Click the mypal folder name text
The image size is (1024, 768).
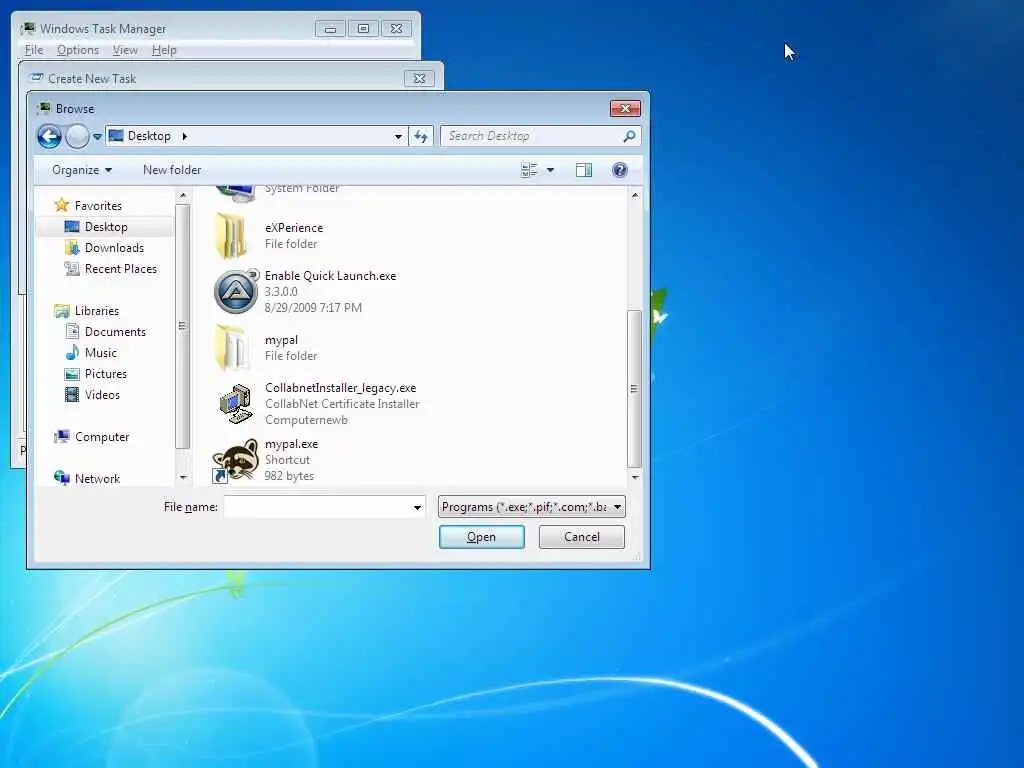(281, 340)
